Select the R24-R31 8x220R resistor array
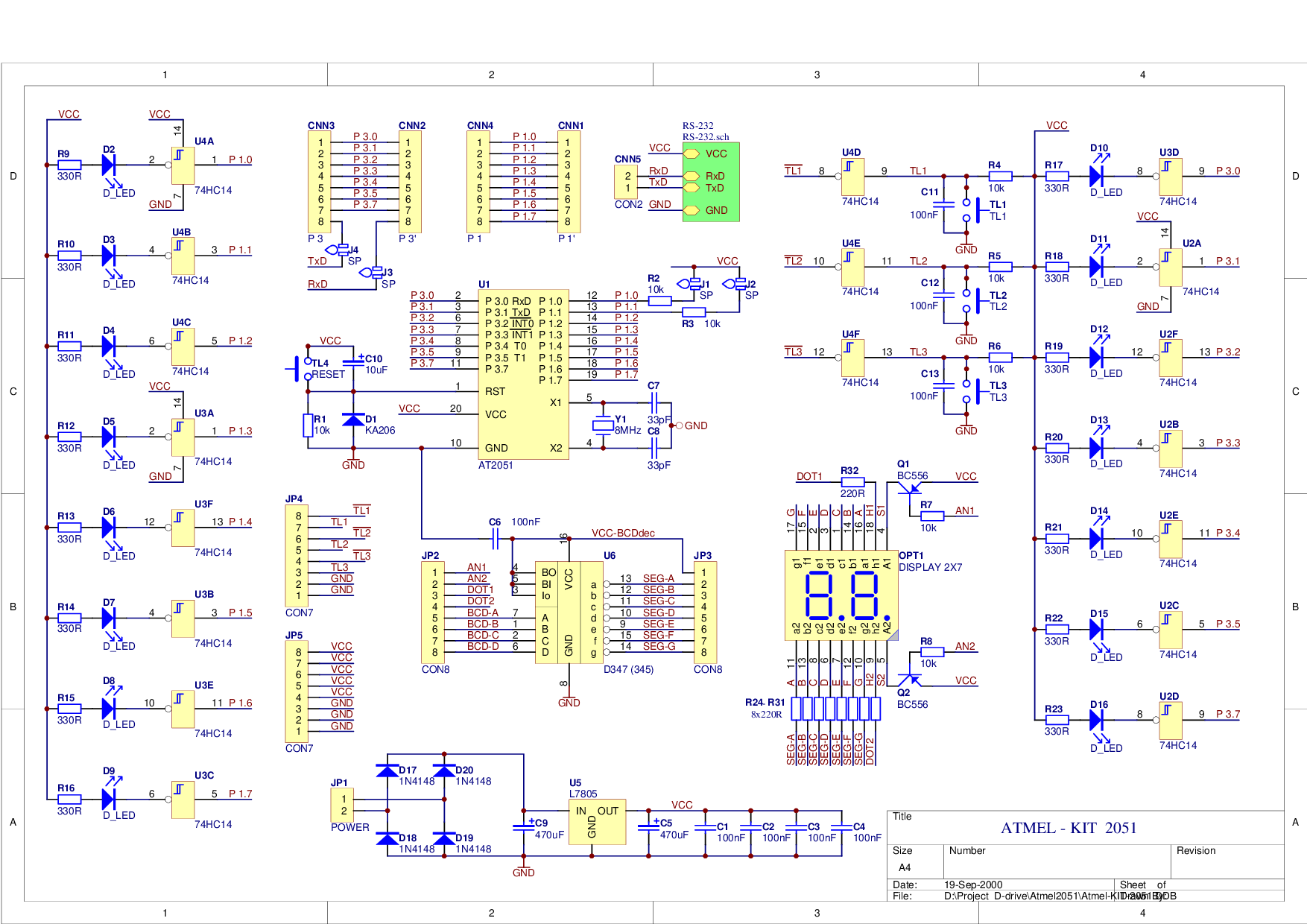Viewport: 1307px width, 924px height. click(835, 708)
